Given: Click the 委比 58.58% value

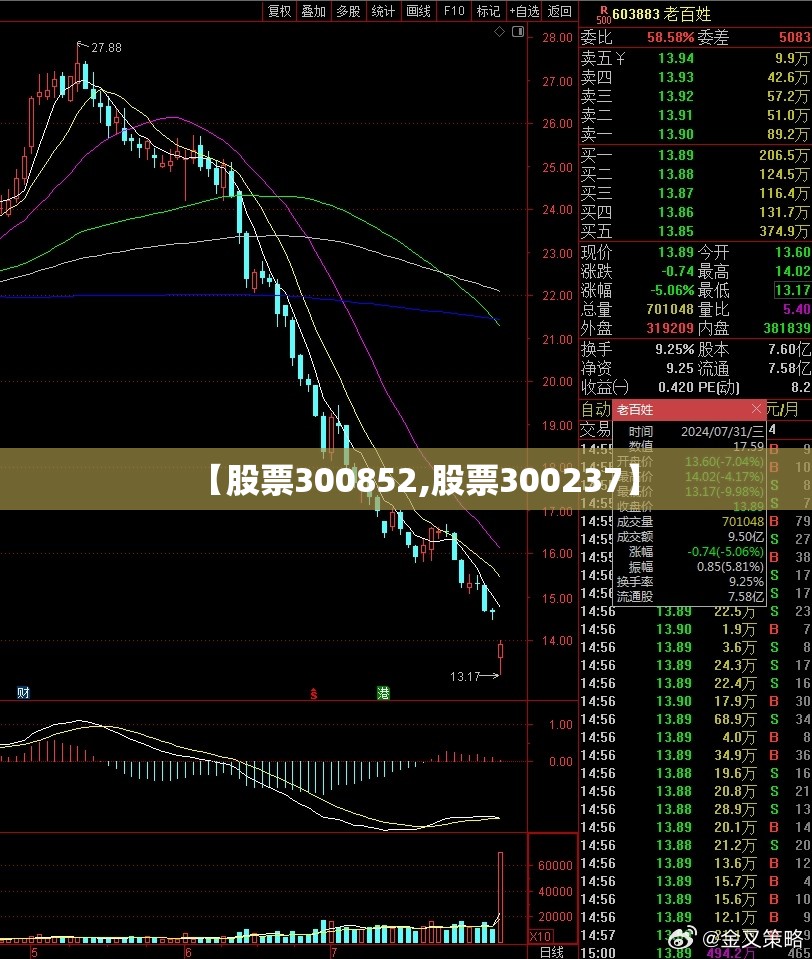Looking at the screenshot, I should pos(671,37).
